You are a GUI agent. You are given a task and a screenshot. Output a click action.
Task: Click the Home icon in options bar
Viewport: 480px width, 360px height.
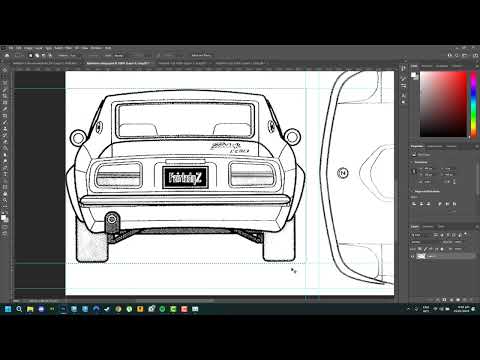6,56
